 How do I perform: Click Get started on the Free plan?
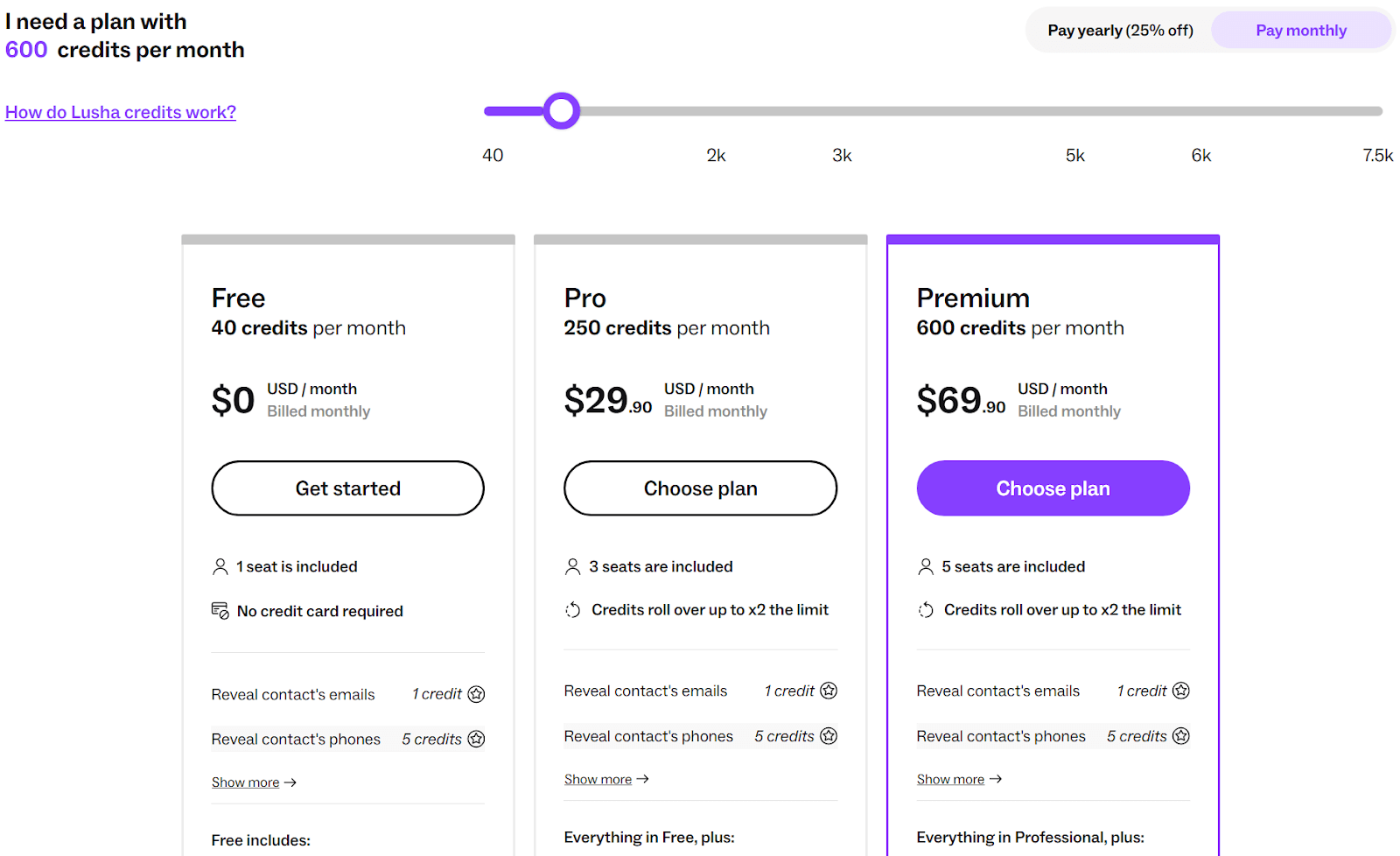coord(347,488)
